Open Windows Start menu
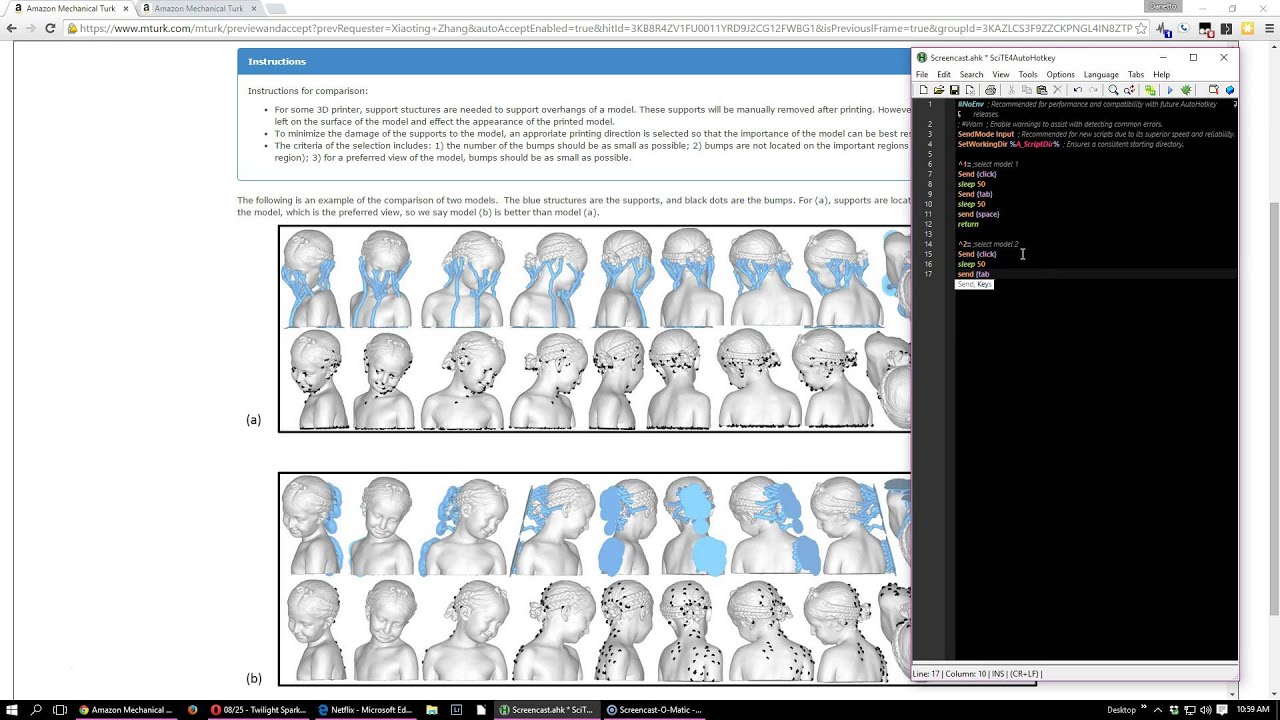Image resolution: width=1280 pixels, height=720 pixels. pyautogui.click(x=13, y=710)
